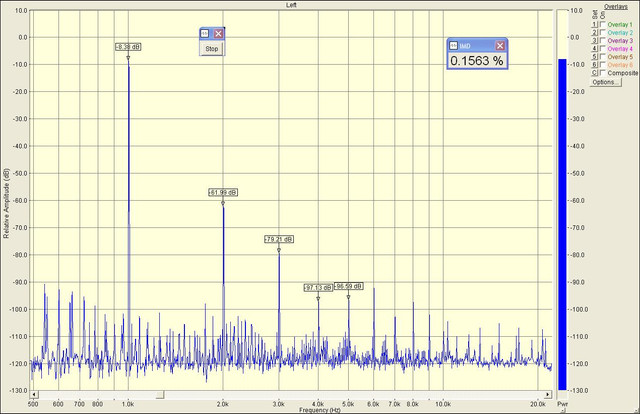The height and width of the screenshot is (414, 640).
Task: Click the horizontal scrollbar thumb
Action: [x=160, y=394]
